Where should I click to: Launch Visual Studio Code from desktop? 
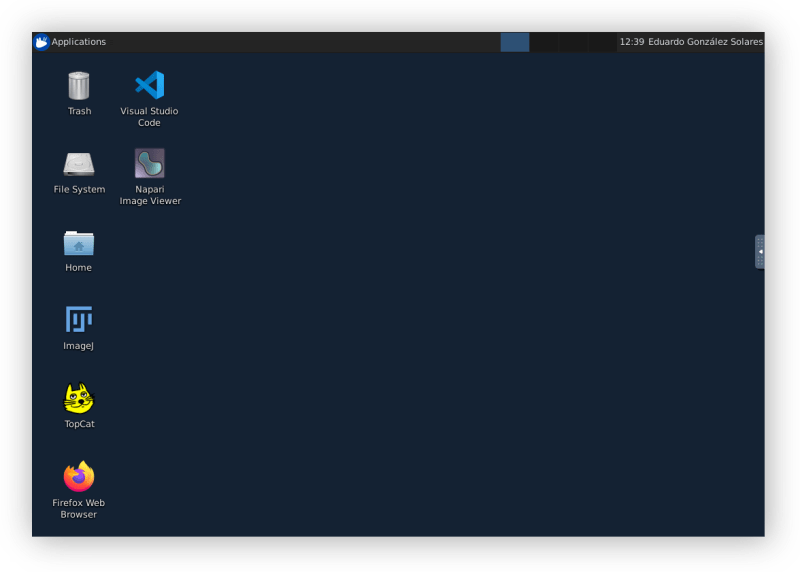point(149,85)
